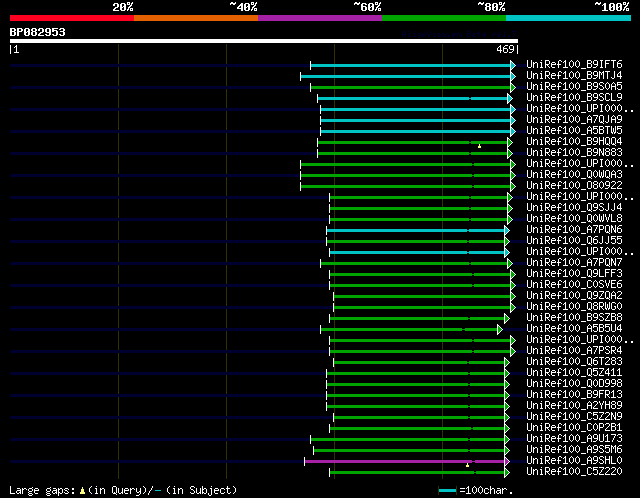
Task: Click yellow gap marker on B9HQQ4 alignment
Action: point(480,146)
